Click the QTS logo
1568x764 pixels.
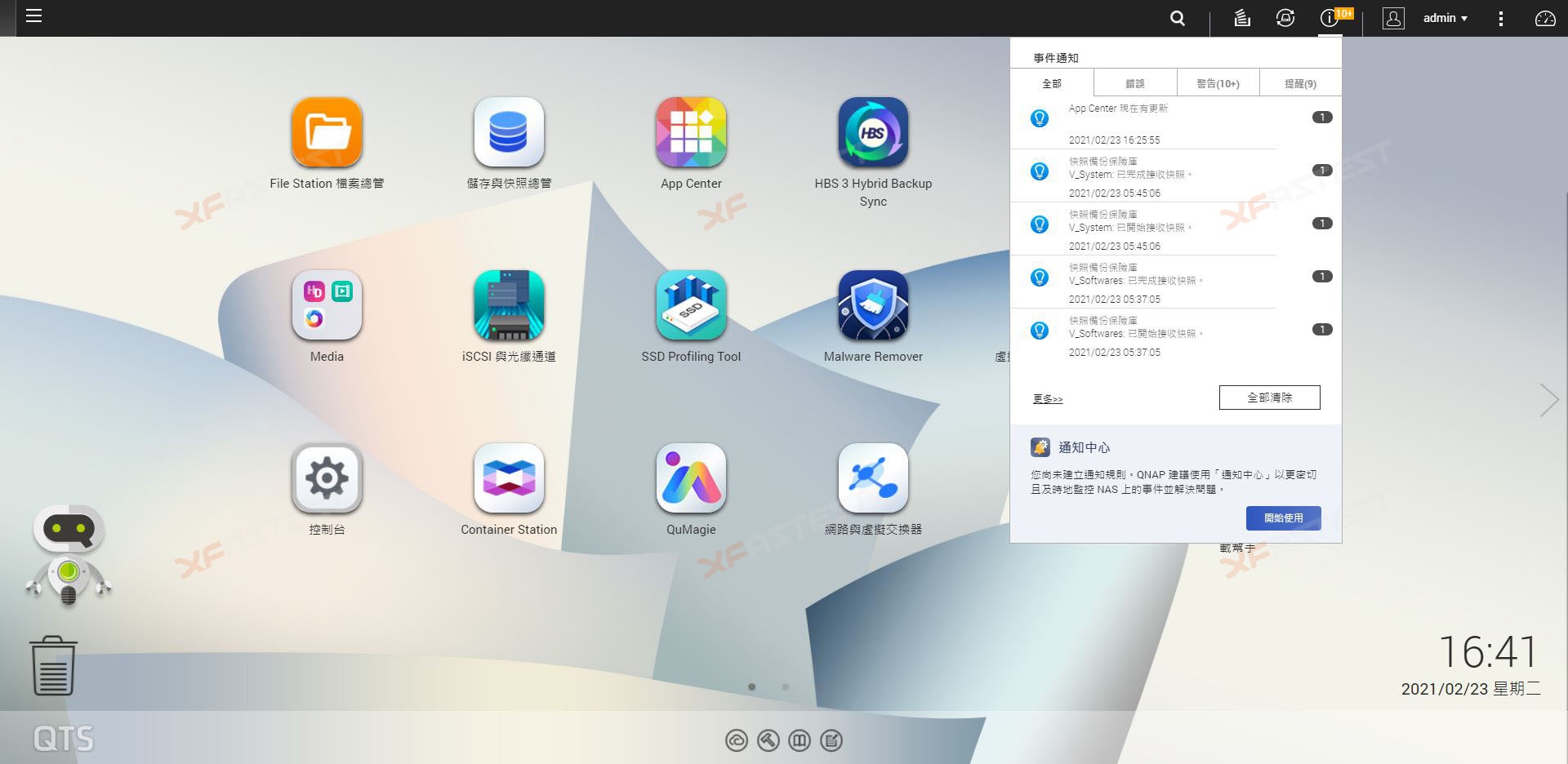click(x=64, y=740)
